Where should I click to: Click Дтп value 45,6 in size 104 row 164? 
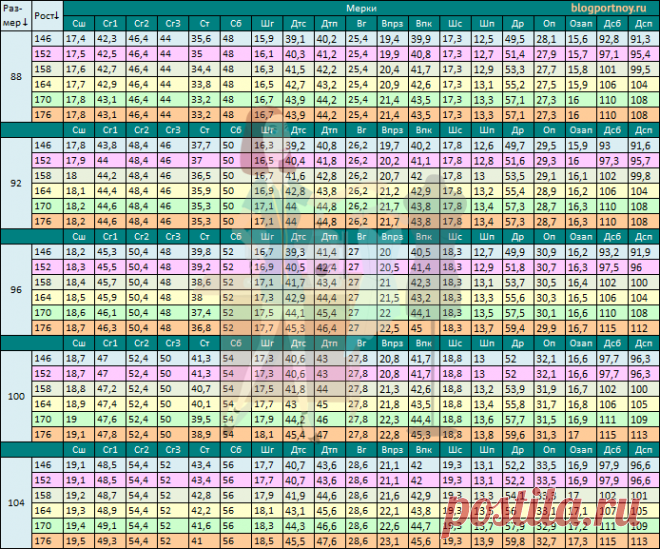pyautogui.click(x=330, y=510)
